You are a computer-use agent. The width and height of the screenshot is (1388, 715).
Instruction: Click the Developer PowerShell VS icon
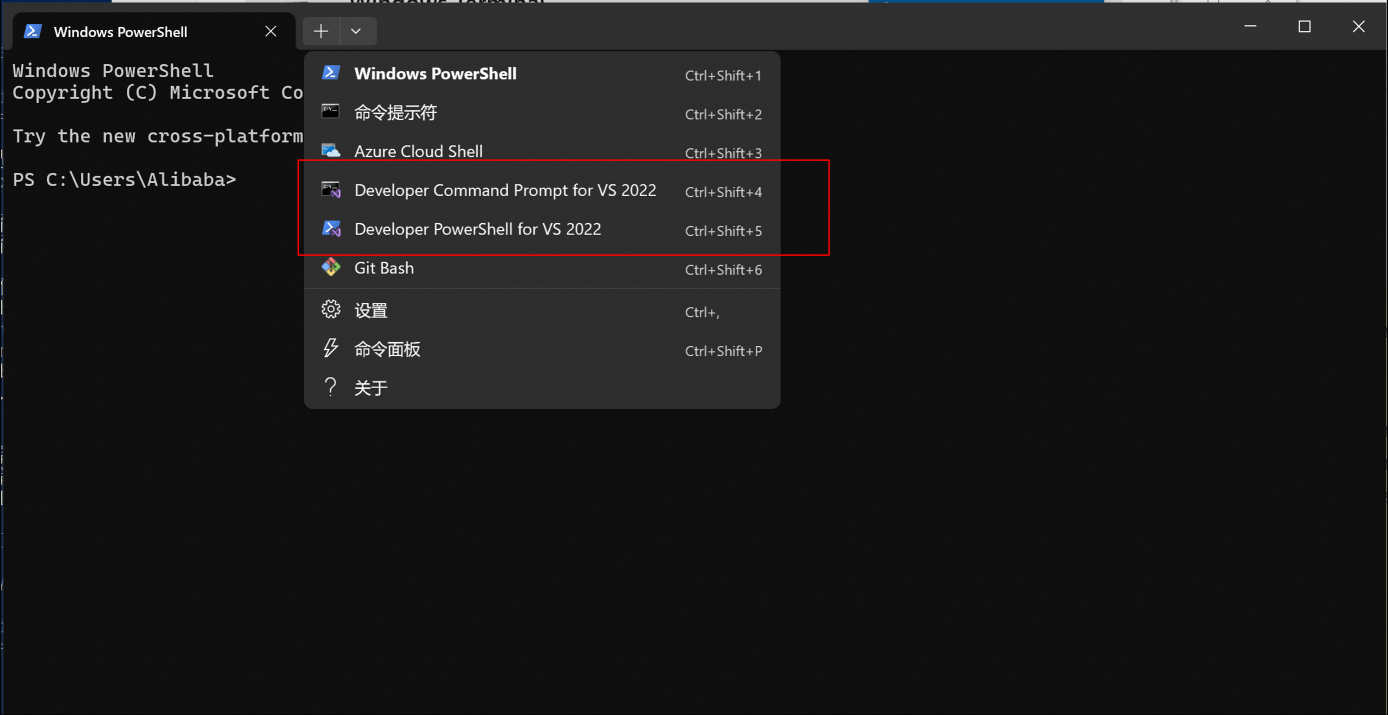[331, 229]
